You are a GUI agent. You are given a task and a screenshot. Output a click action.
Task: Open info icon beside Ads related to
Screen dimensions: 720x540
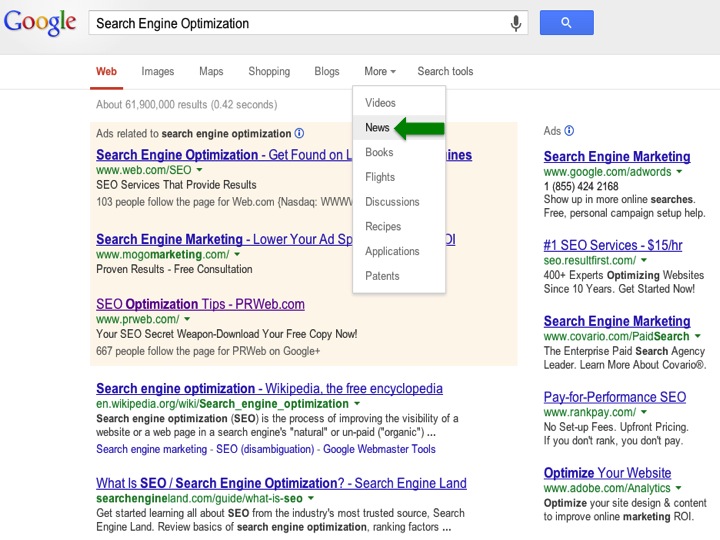[x=299, y=133]
